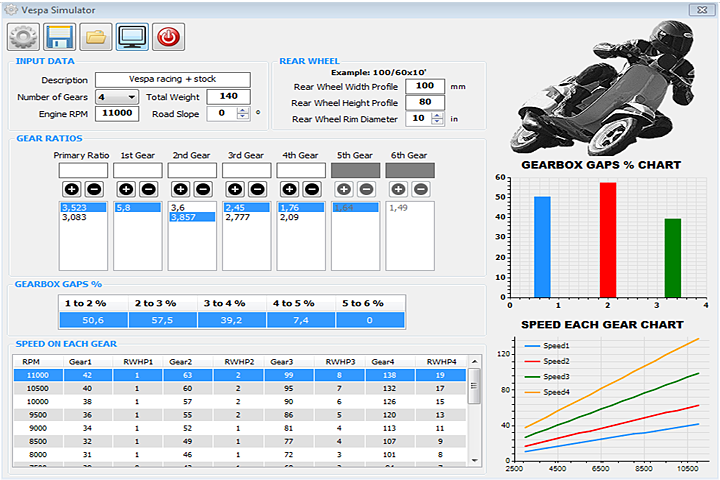720x480 pixels.
Task: Click the Road Slope spinner arrows
Action: coord(242,113)
